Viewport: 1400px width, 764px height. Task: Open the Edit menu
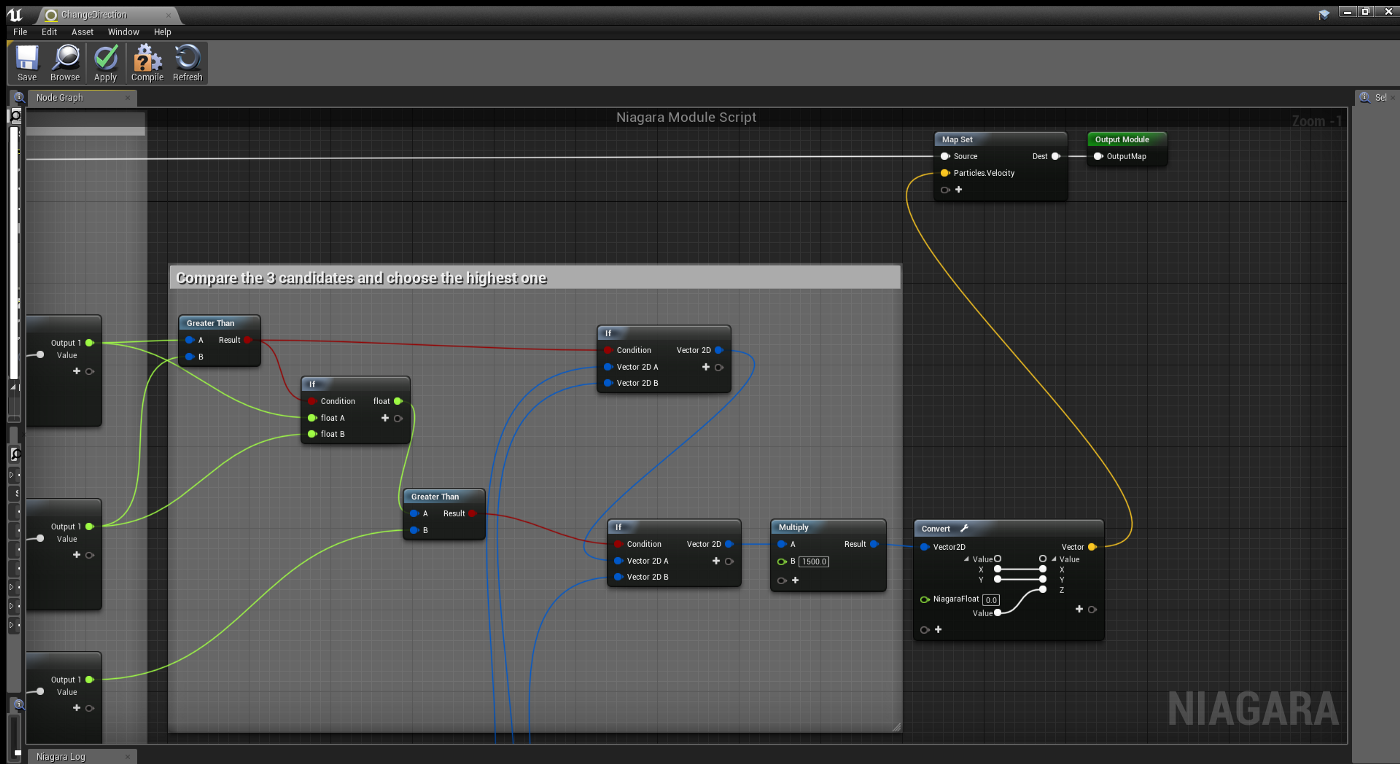(x=49, y=32)
